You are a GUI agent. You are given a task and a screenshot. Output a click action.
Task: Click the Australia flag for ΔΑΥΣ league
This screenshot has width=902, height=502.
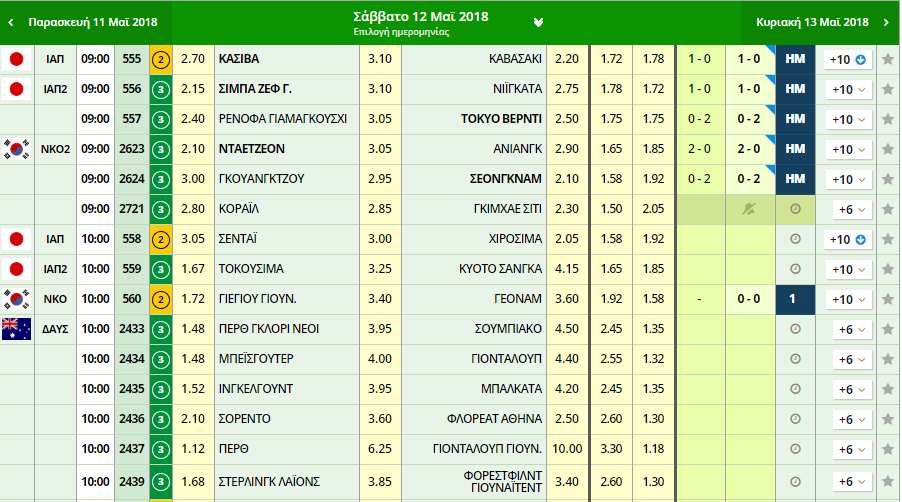(15, 329)
